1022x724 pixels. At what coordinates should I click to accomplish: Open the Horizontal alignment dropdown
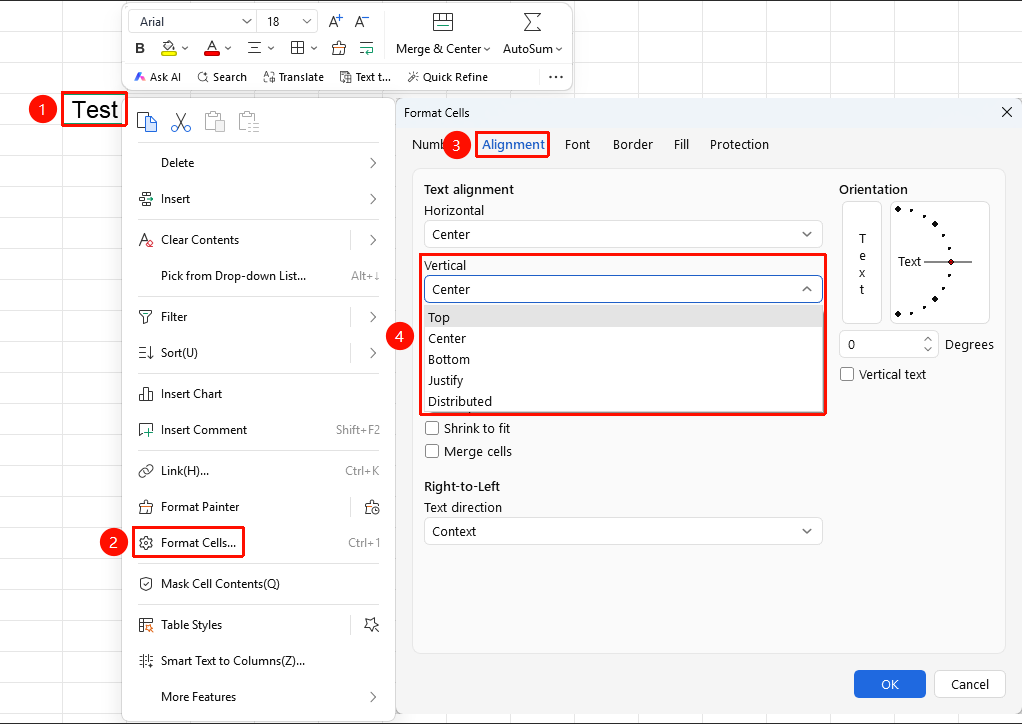point(623,234)
